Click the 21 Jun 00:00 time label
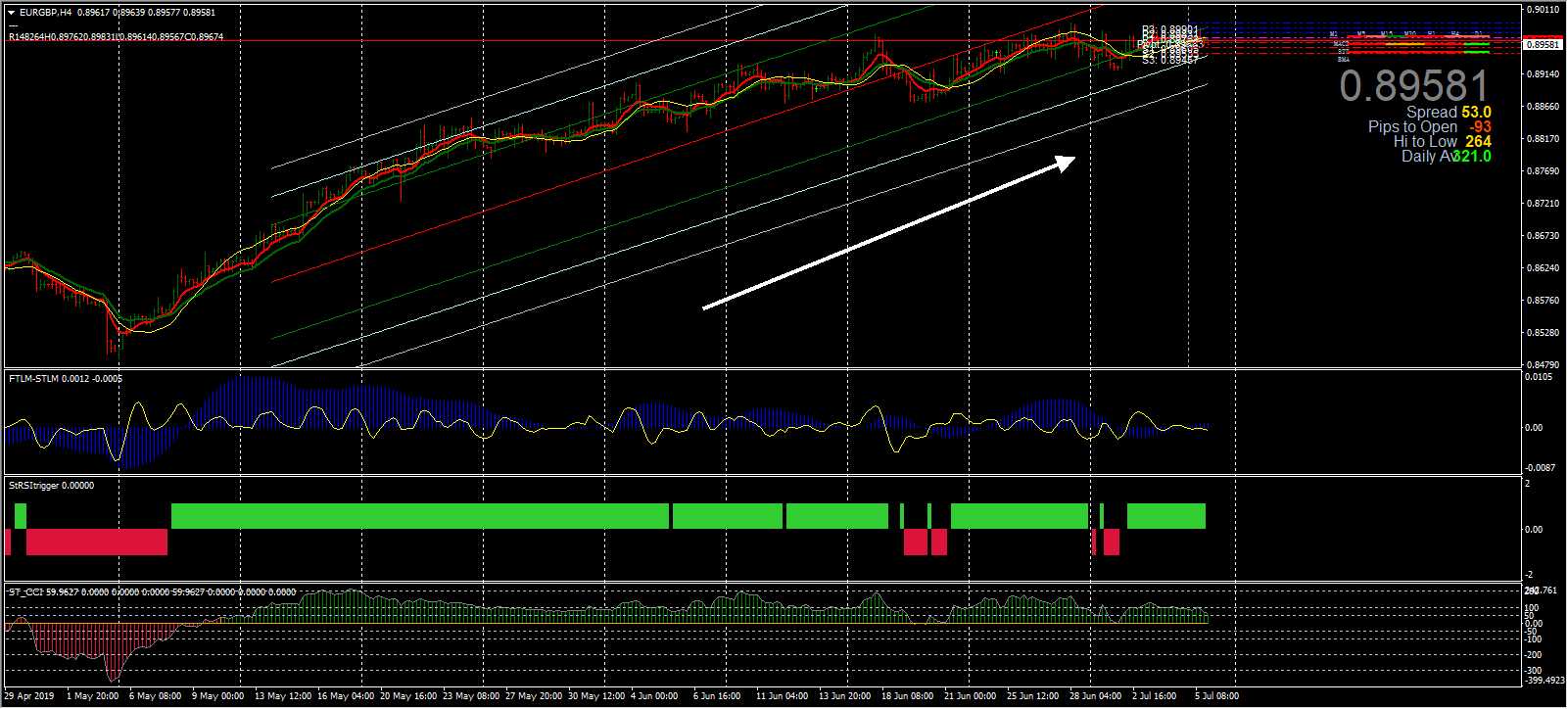The width and height of the screenshot is (1568, 709). tap(971, 696)
